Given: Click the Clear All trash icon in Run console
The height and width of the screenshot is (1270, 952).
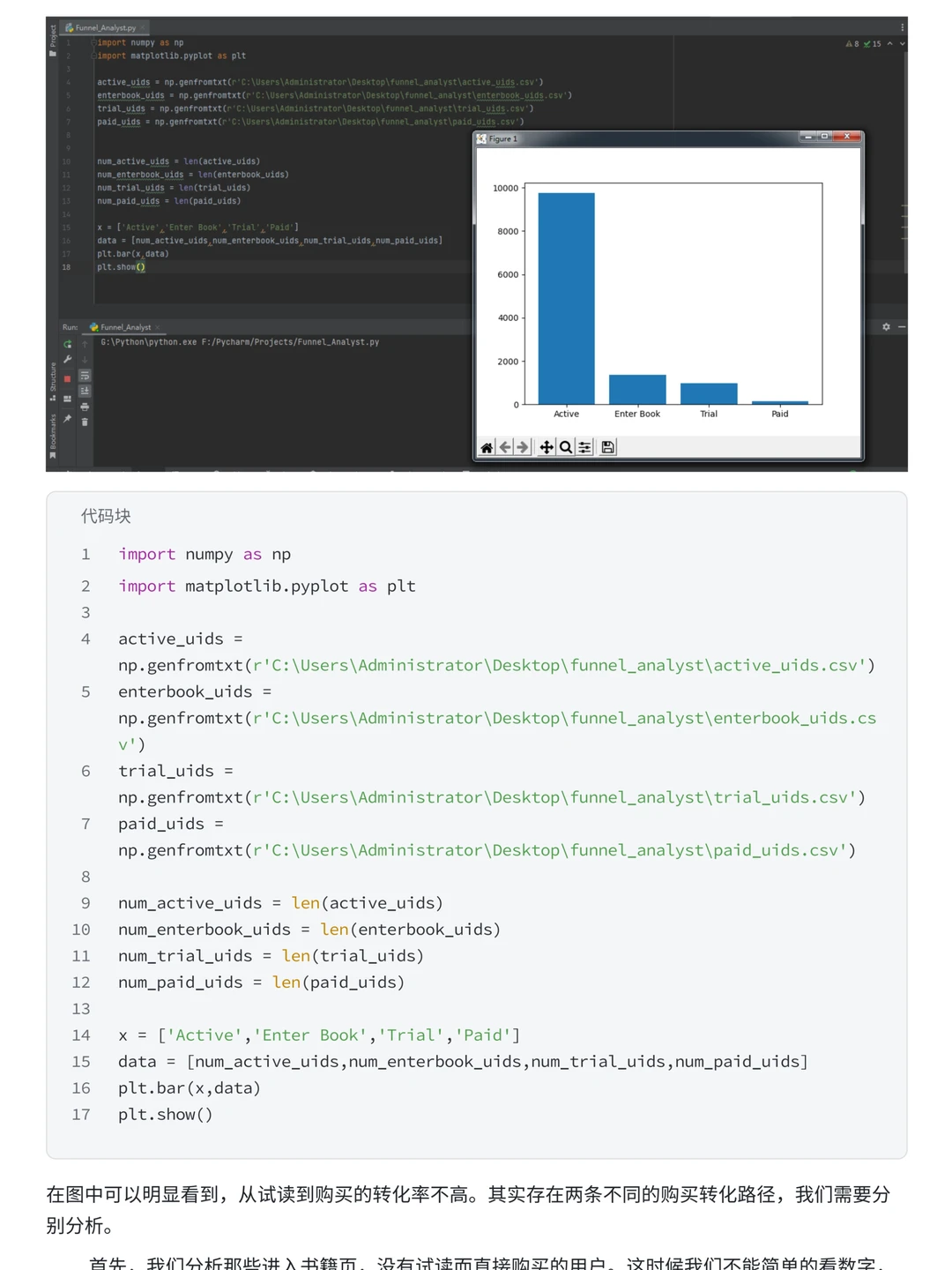Looking at the screenshot, I should (85, 422).
